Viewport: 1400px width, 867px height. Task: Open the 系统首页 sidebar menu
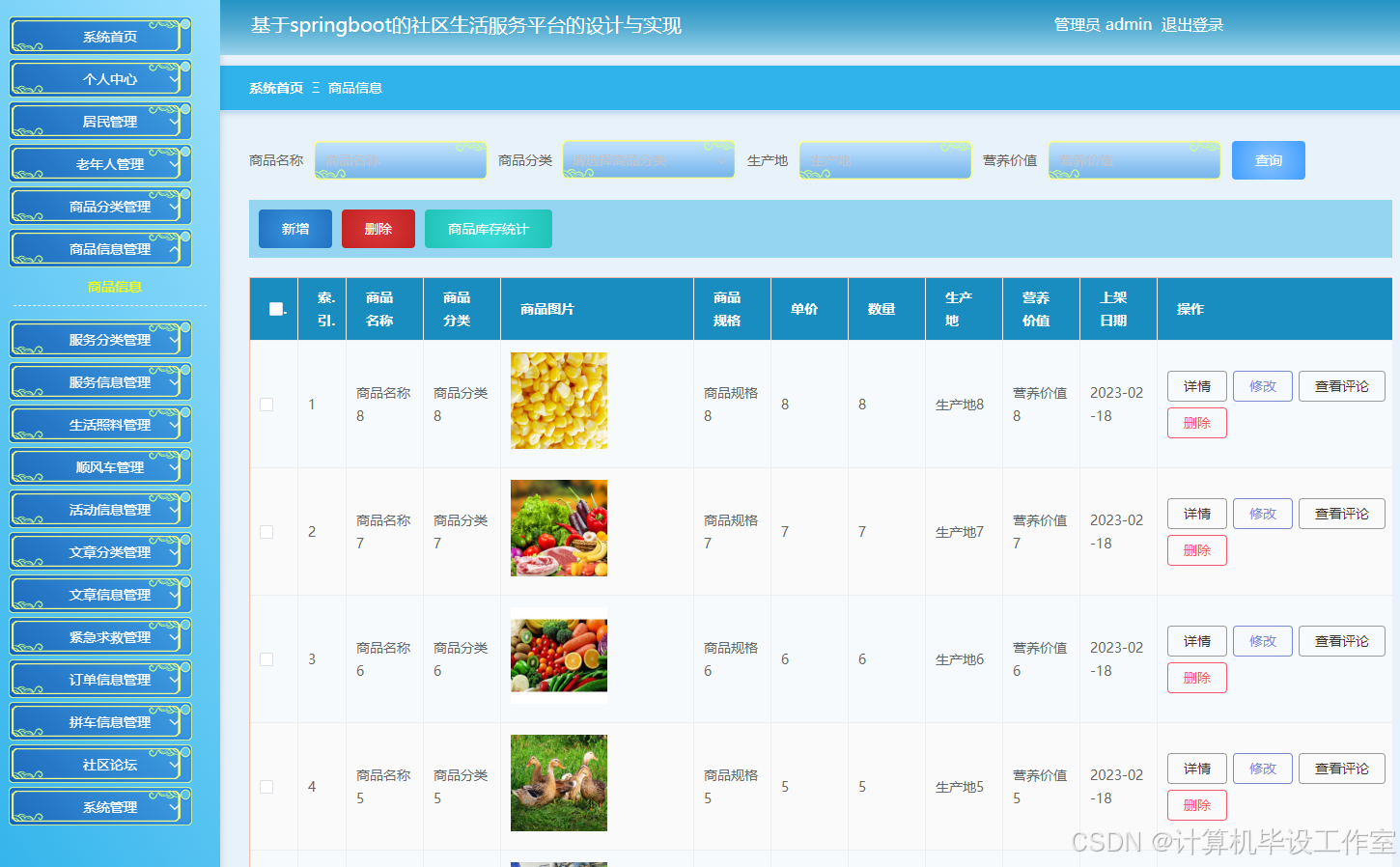point(100,36)
